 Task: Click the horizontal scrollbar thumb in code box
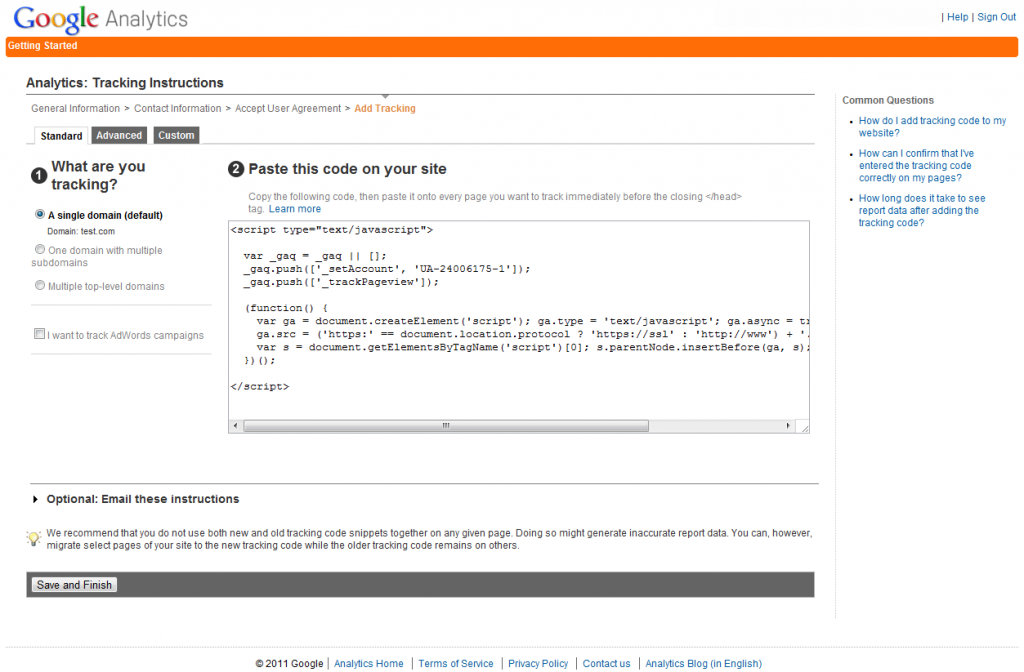446,426
